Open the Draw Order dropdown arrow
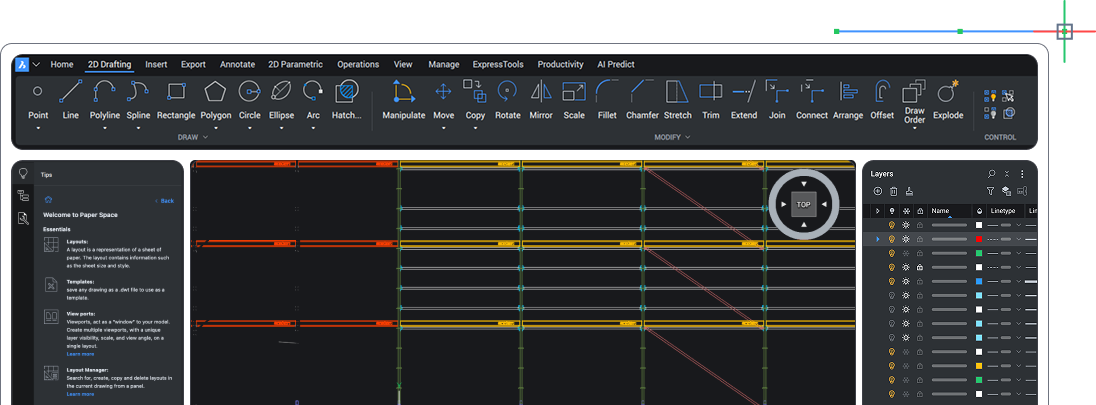Image resolution: width=1096 pixels, height=405 pixels. [x=914, y=129]
